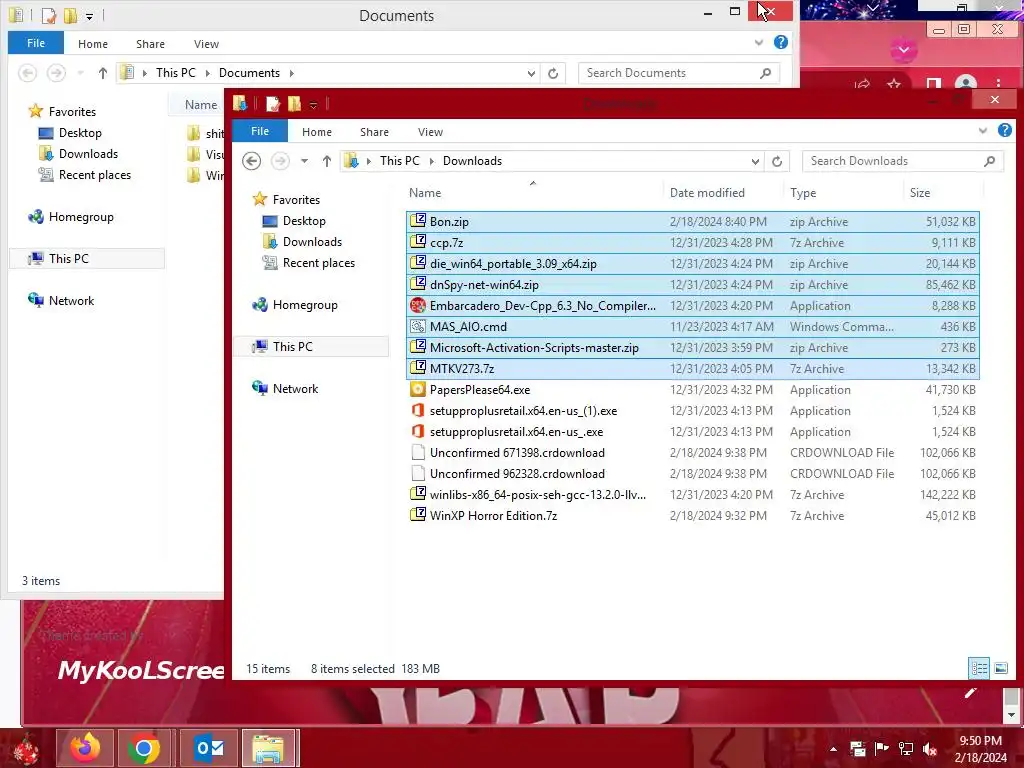Select Desktop in Documents navigation pane
The height and width of the screenshot is (768, 1024).
80,133
